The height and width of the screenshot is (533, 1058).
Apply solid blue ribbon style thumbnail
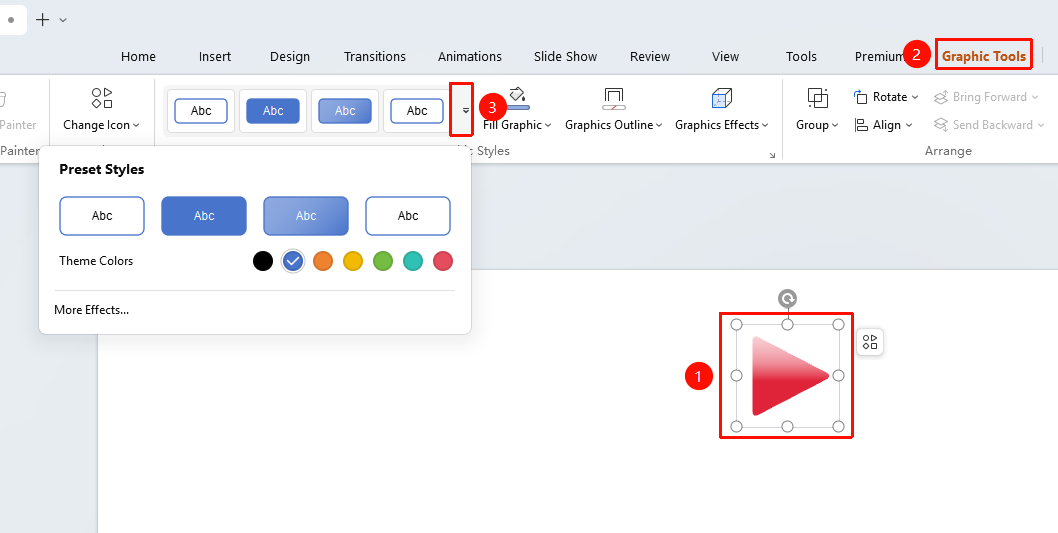273,111
